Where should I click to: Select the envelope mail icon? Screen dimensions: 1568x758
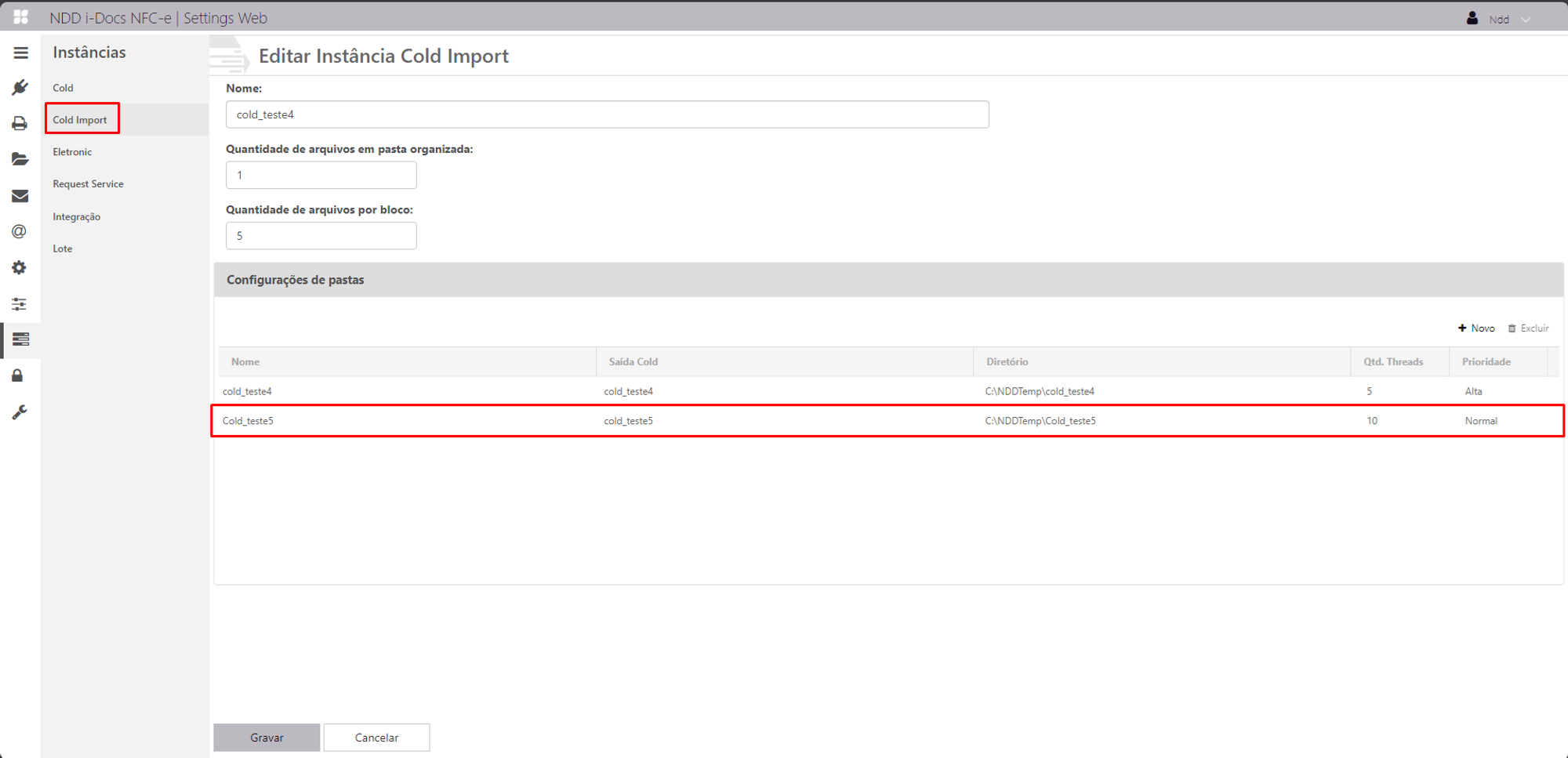[20, 195]
